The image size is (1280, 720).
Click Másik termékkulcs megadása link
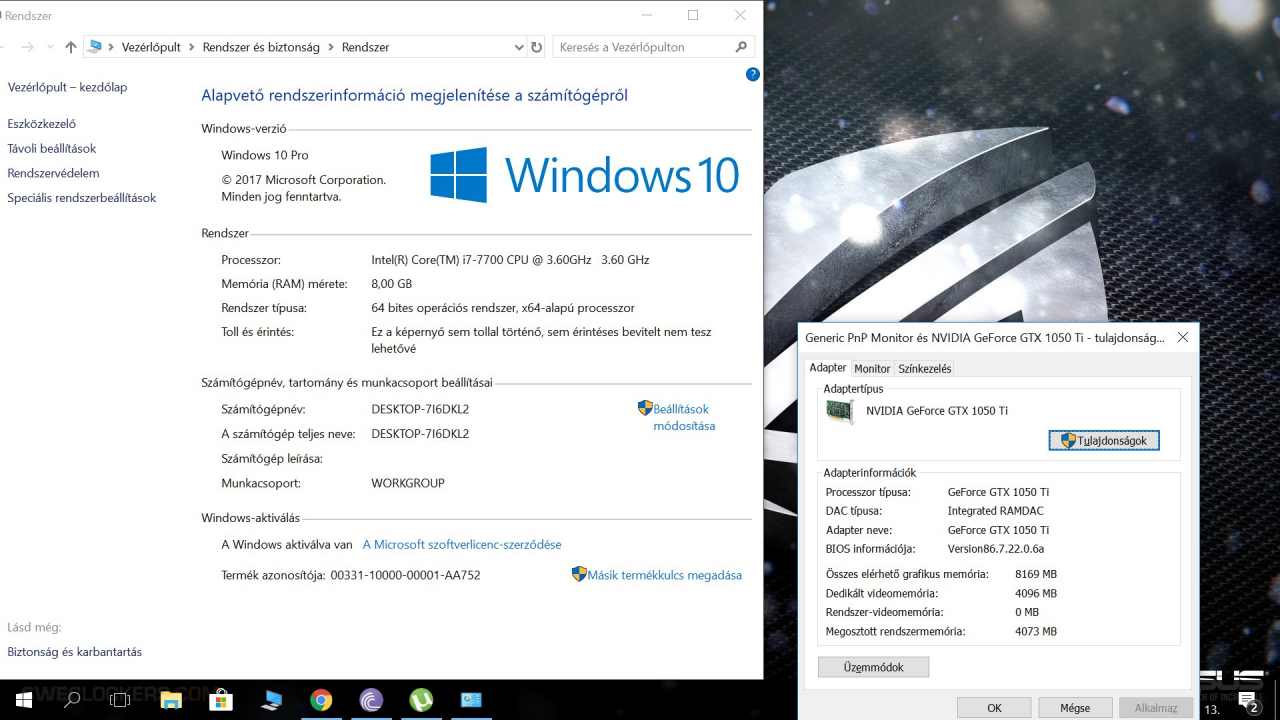664,575
